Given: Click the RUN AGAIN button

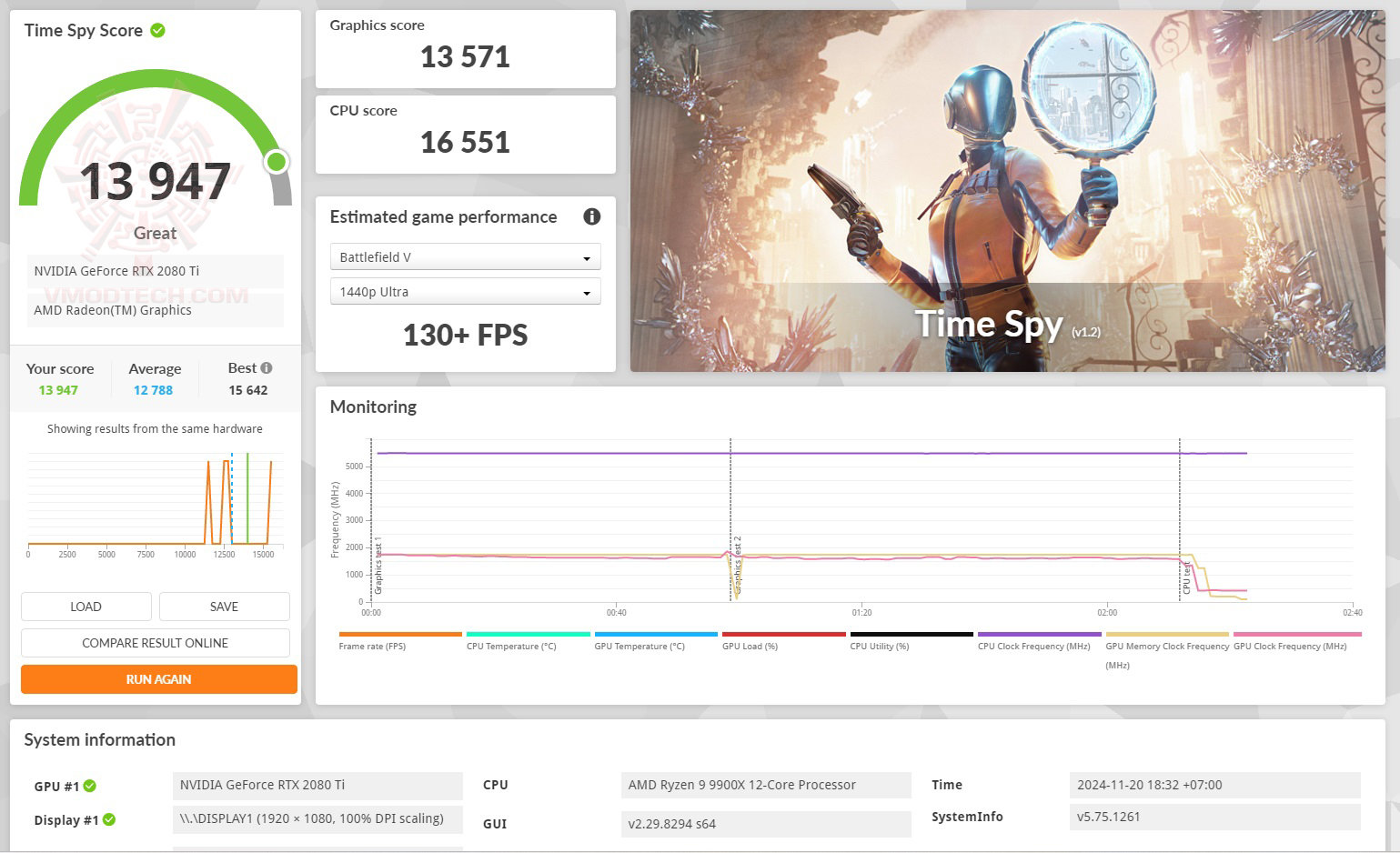Looking at the screenshot, I should tap(157, 678).
